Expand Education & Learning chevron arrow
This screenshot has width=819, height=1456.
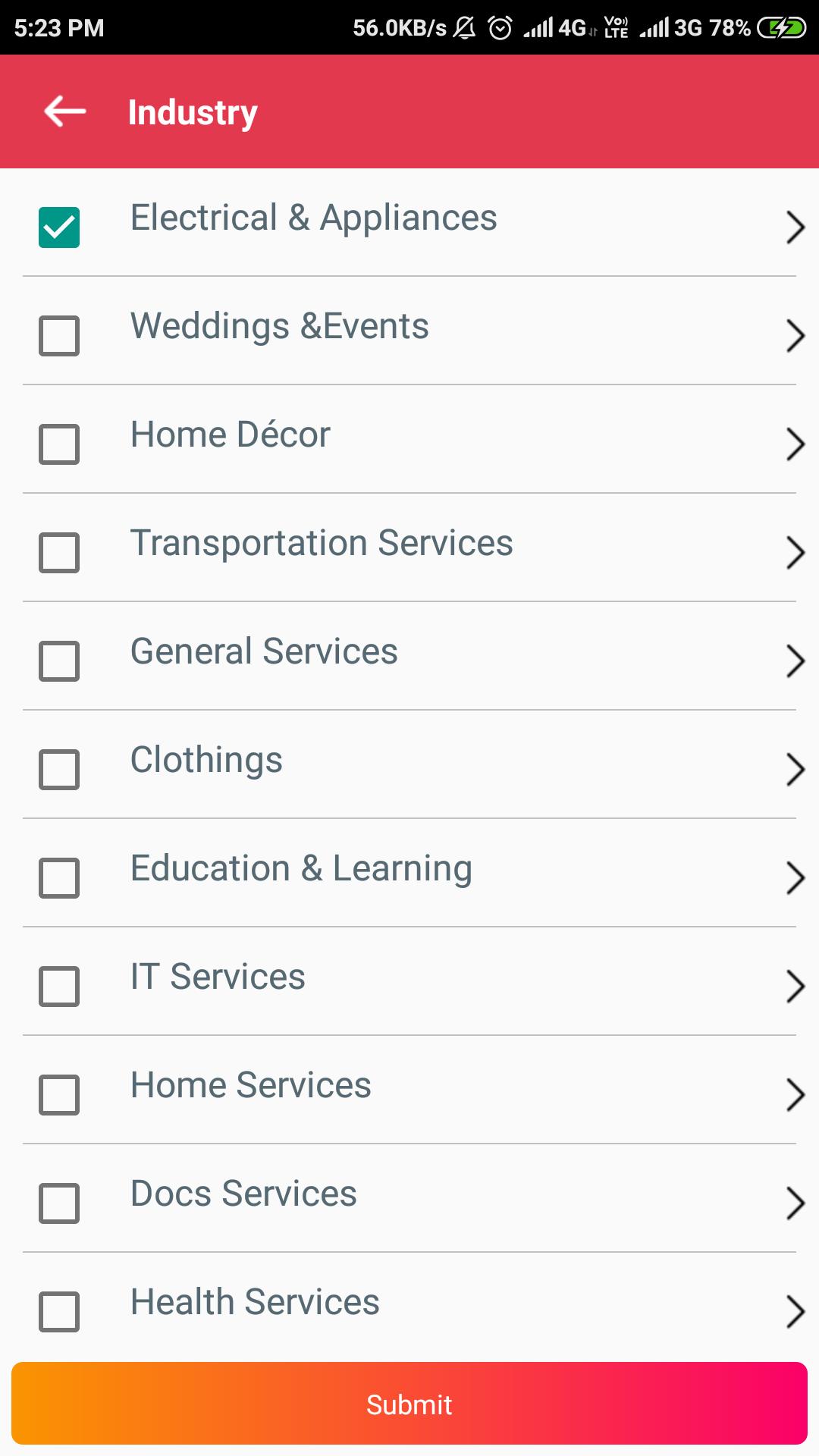[x=795, y=878]
